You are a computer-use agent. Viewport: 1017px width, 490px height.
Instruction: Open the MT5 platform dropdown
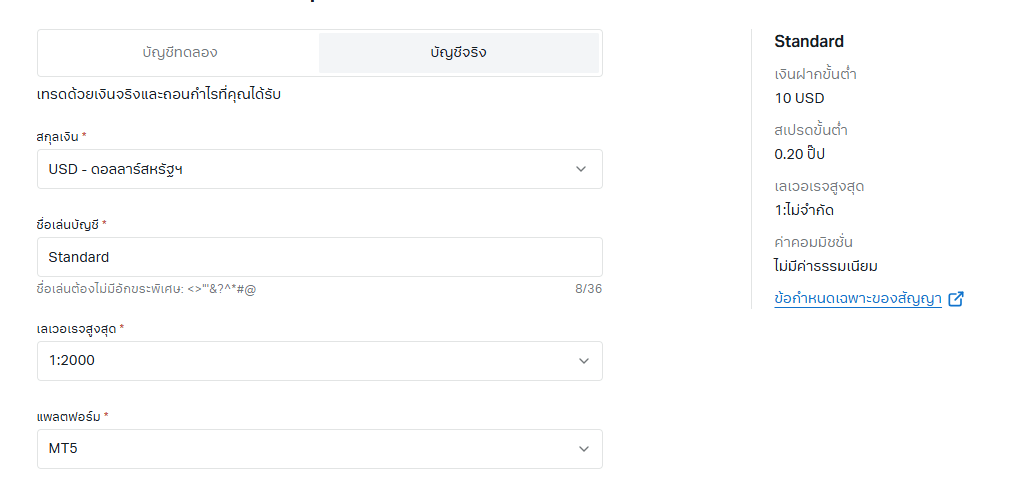pyautogui.click(x=319, y=449)
